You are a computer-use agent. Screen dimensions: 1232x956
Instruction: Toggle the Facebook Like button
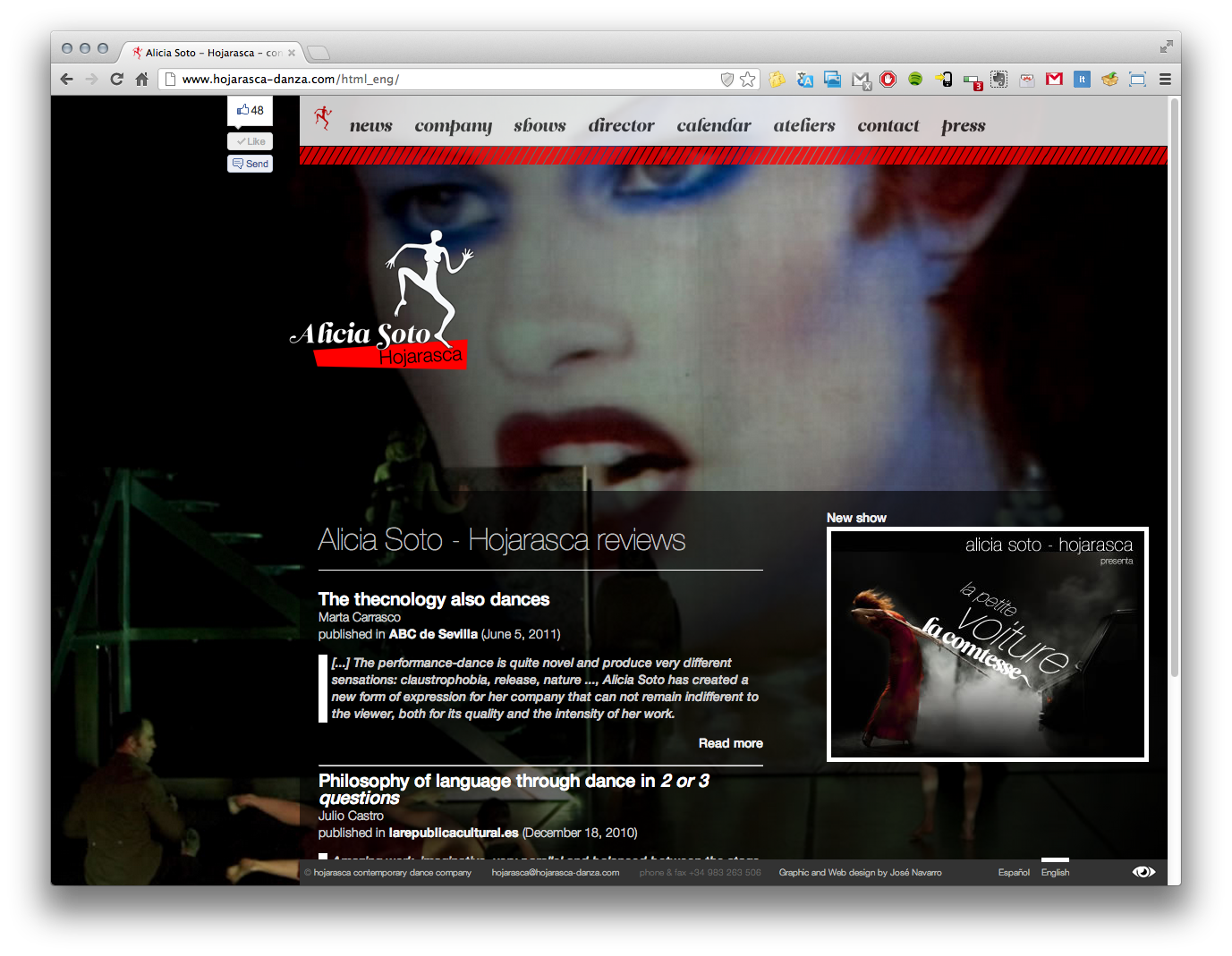251,141
